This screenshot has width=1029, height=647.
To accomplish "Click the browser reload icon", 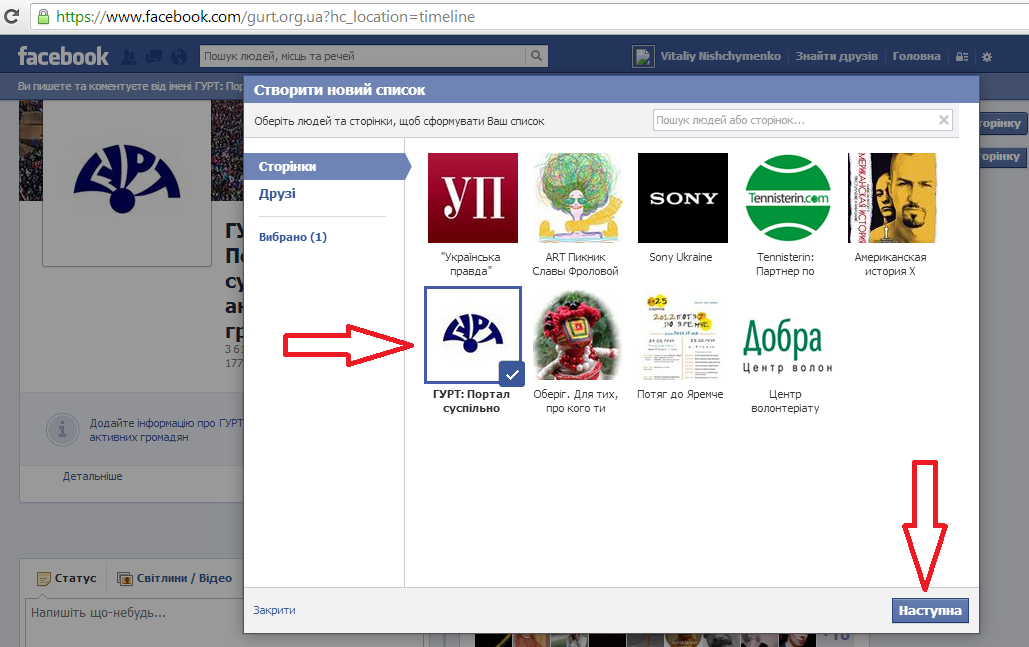I will [11, 16].
